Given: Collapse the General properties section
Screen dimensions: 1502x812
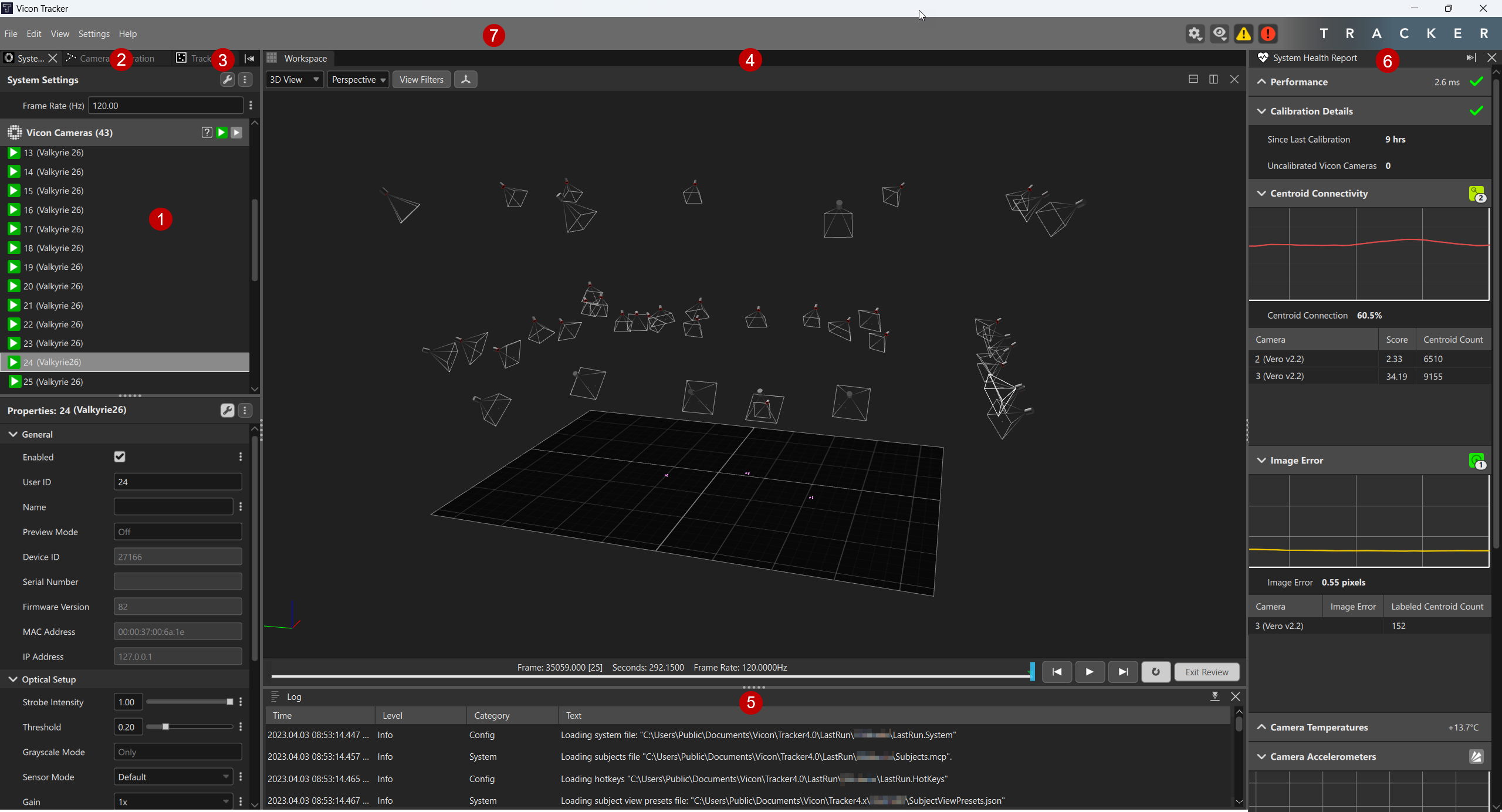Looking at the screenshot, I should pos(13,435).
